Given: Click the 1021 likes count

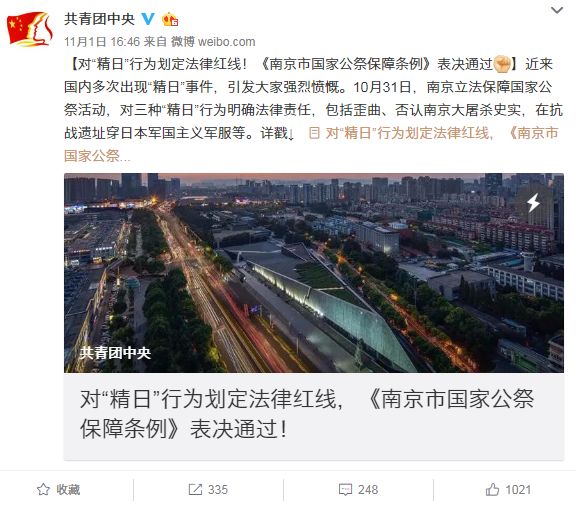Looking at the screenshot, I should tap(518, 489).
